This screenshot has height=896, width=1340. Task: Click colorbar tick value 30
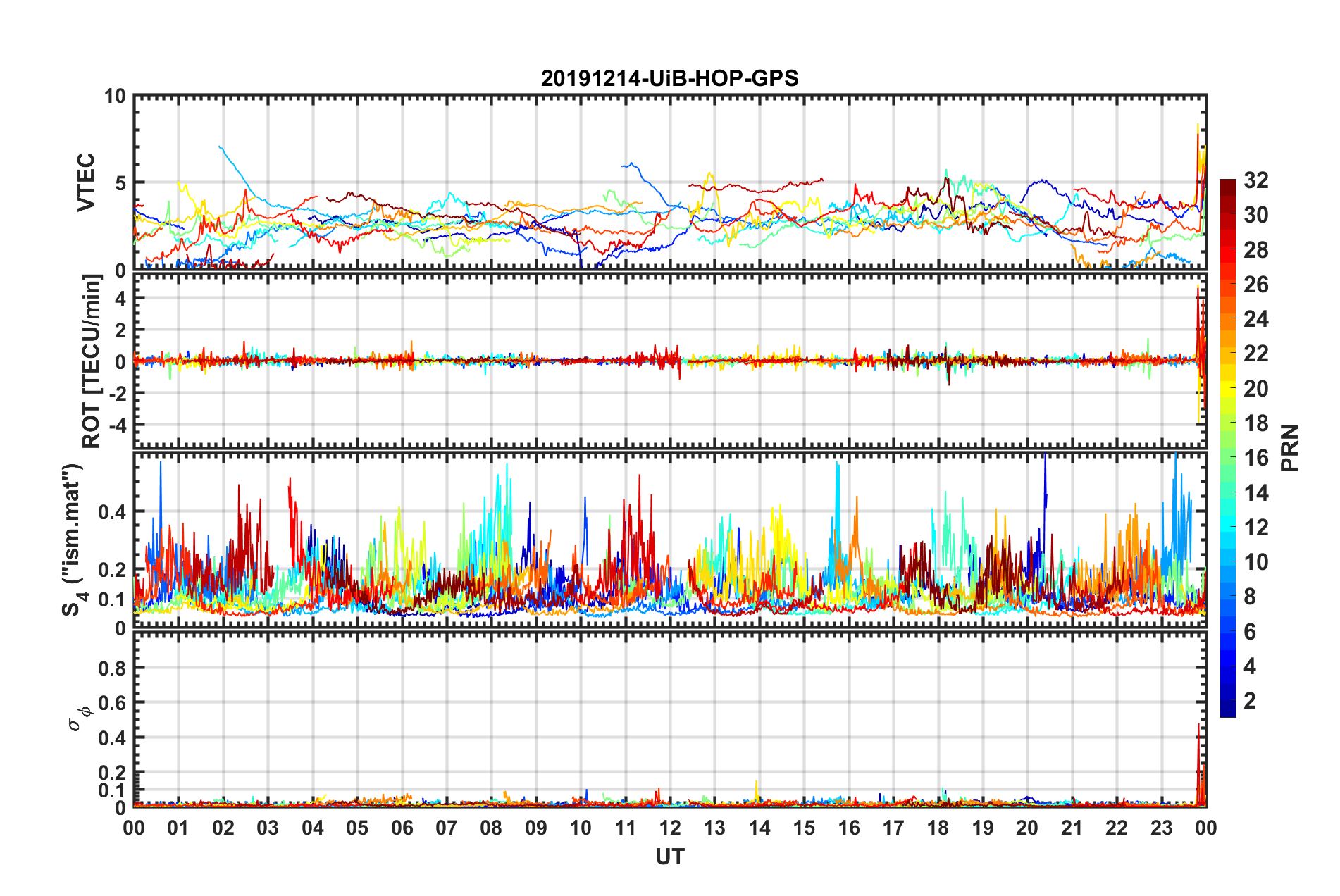point(1256,215)
